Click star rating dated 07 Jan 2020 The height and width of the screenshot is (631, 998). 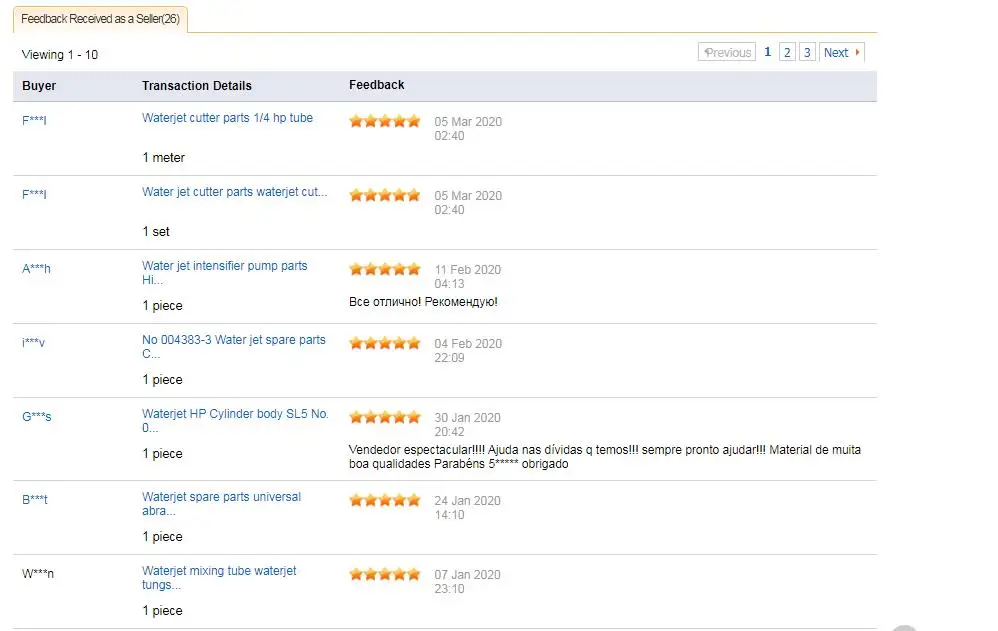pyautogui.click(x=385, y=574)
